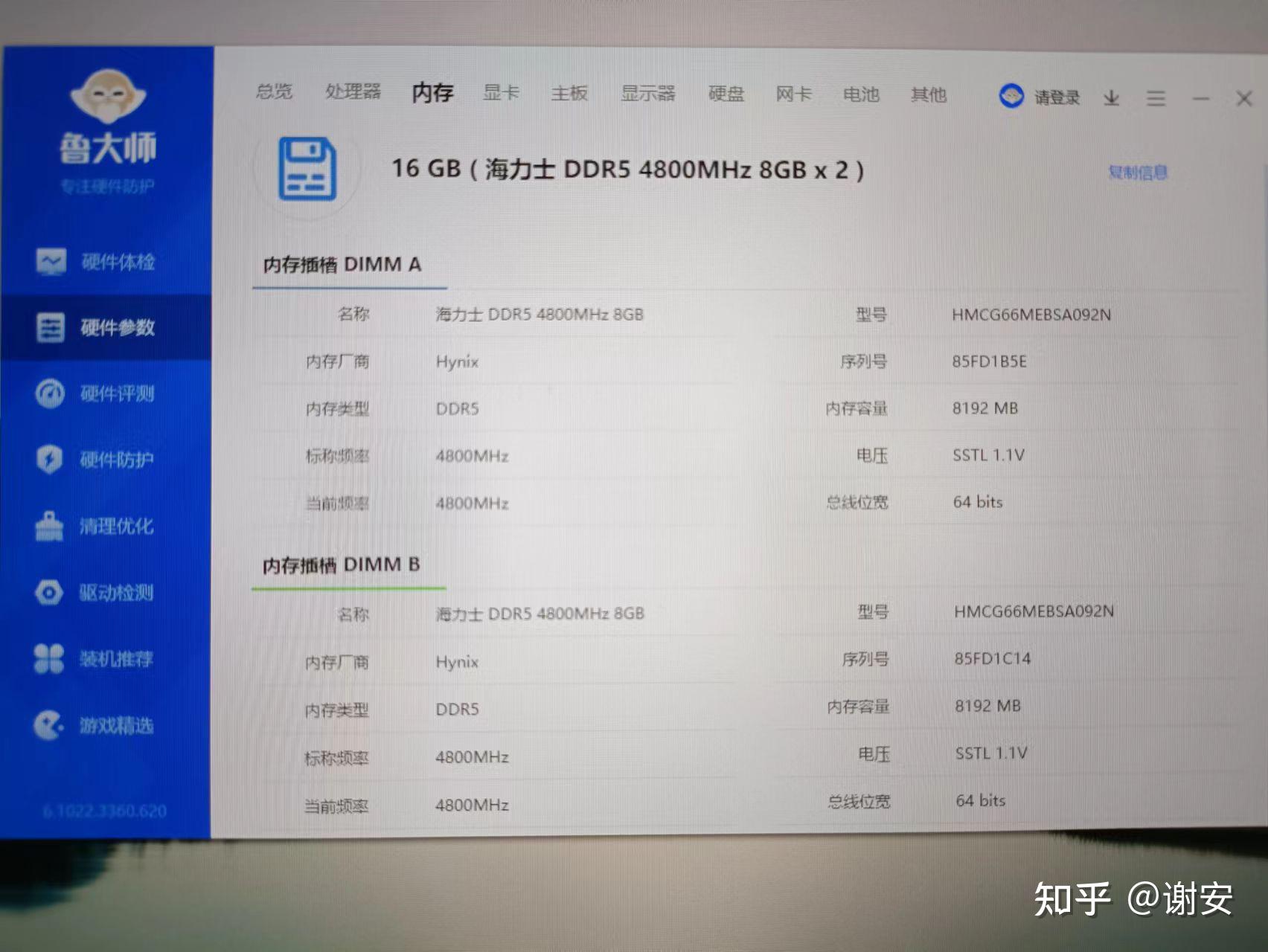Click the 复制信息 copy info link

click(x=1138, y=173)
